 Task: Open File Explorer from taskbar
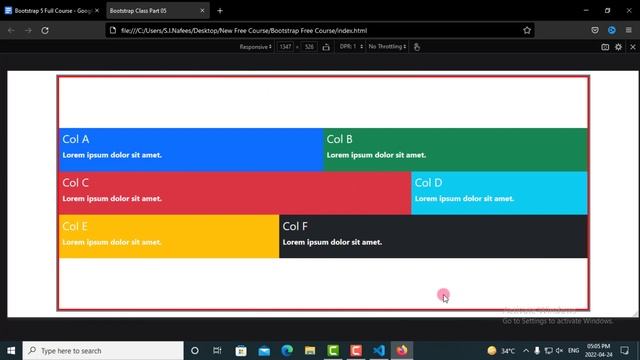click(310, 351)
